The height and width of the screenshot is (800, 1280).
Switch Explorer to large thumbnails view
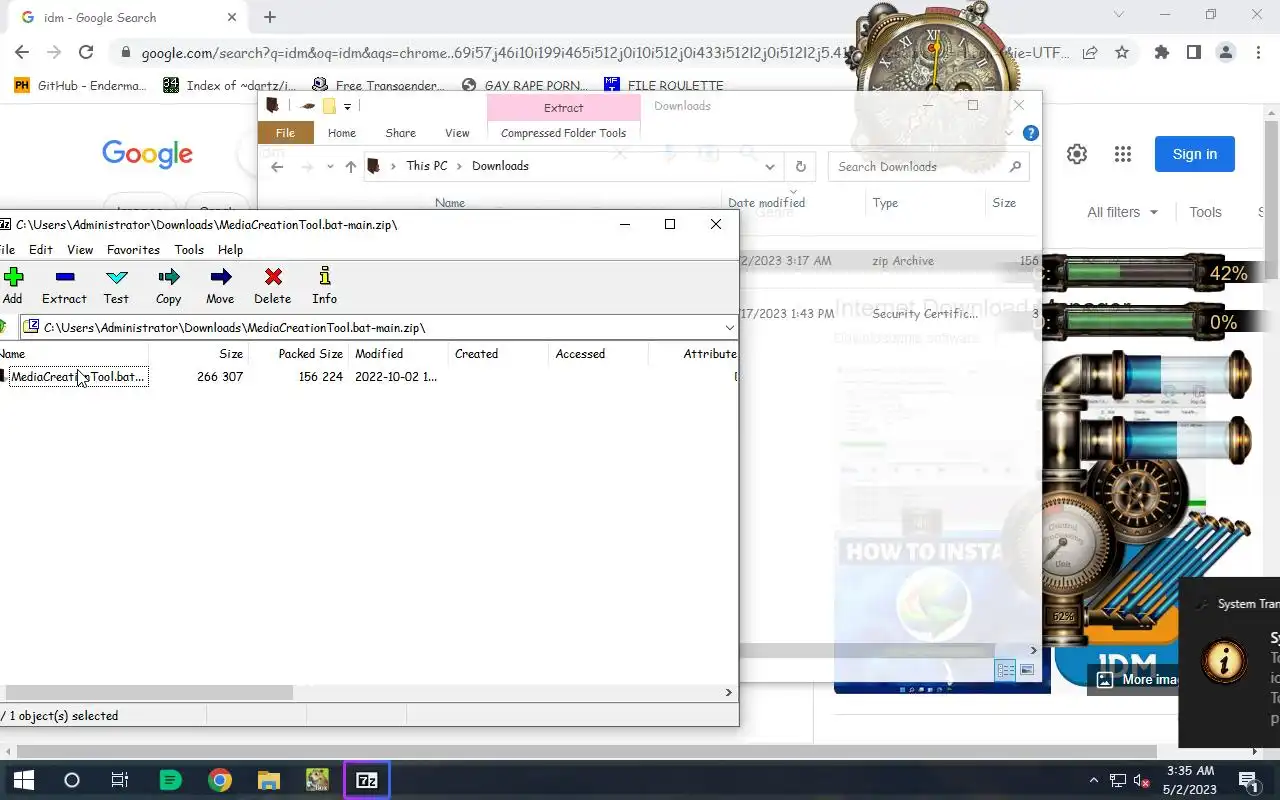[x=1027, y=670]
